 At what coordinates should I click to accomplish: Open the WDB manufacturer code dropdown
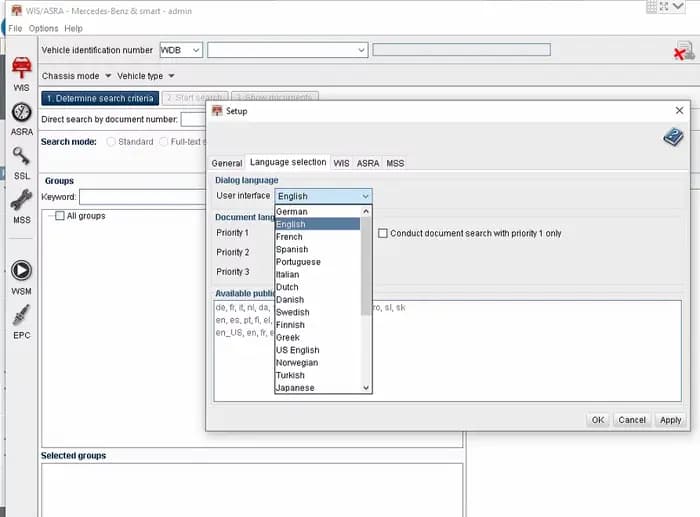[181, 50]
